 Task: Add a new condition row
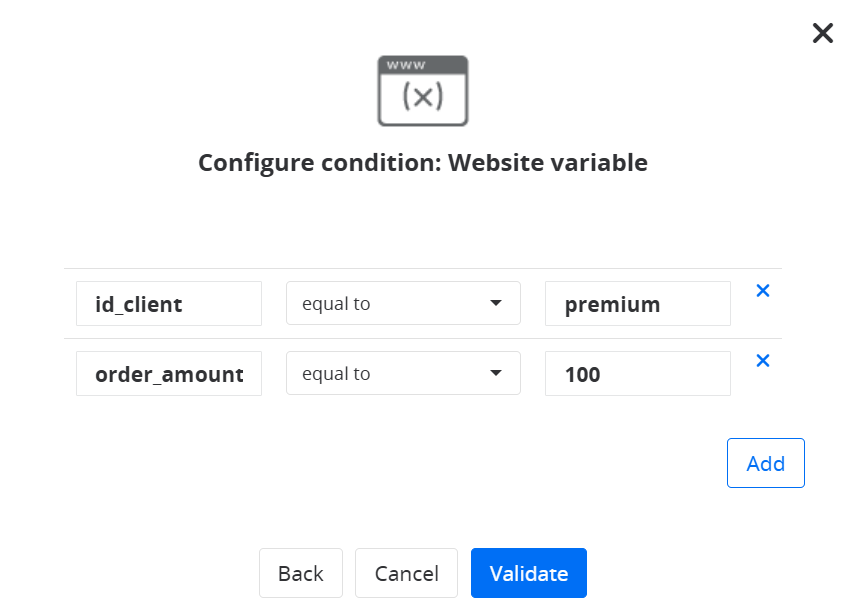point(765,463)
